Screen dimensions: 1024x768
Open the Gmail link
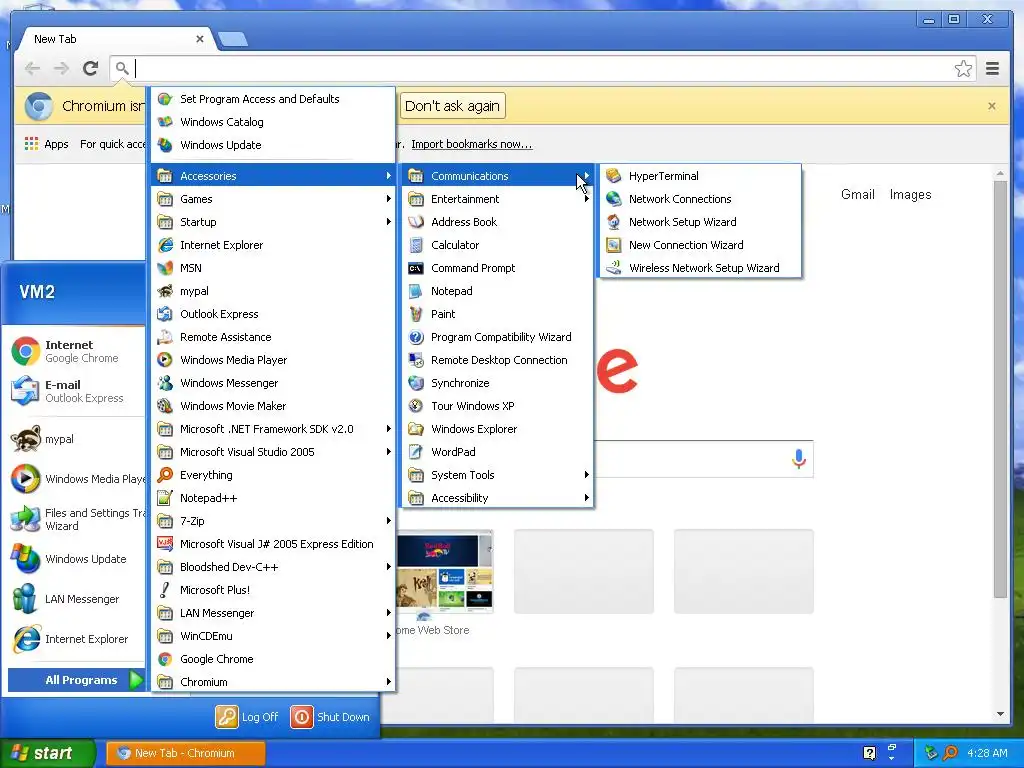tap(857, 195)
